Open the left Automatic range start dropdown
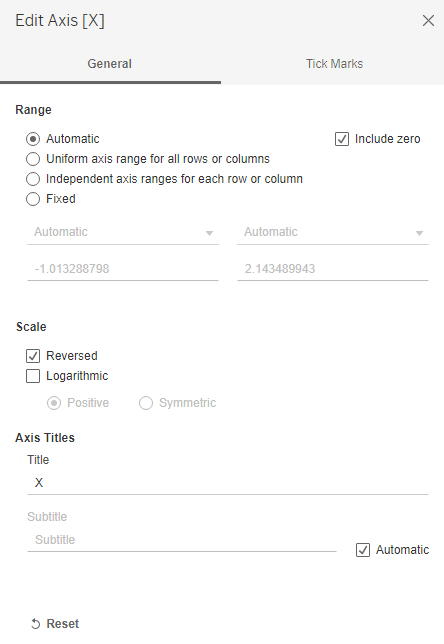 click(x=123, y=232)
